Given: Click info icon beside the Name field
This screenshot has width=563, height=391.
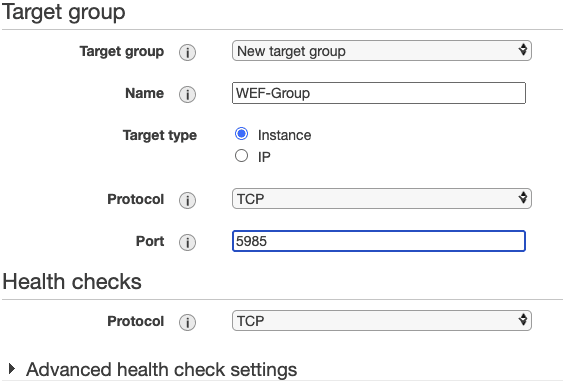Looking at the screenshot, I should tap(187, 94).
